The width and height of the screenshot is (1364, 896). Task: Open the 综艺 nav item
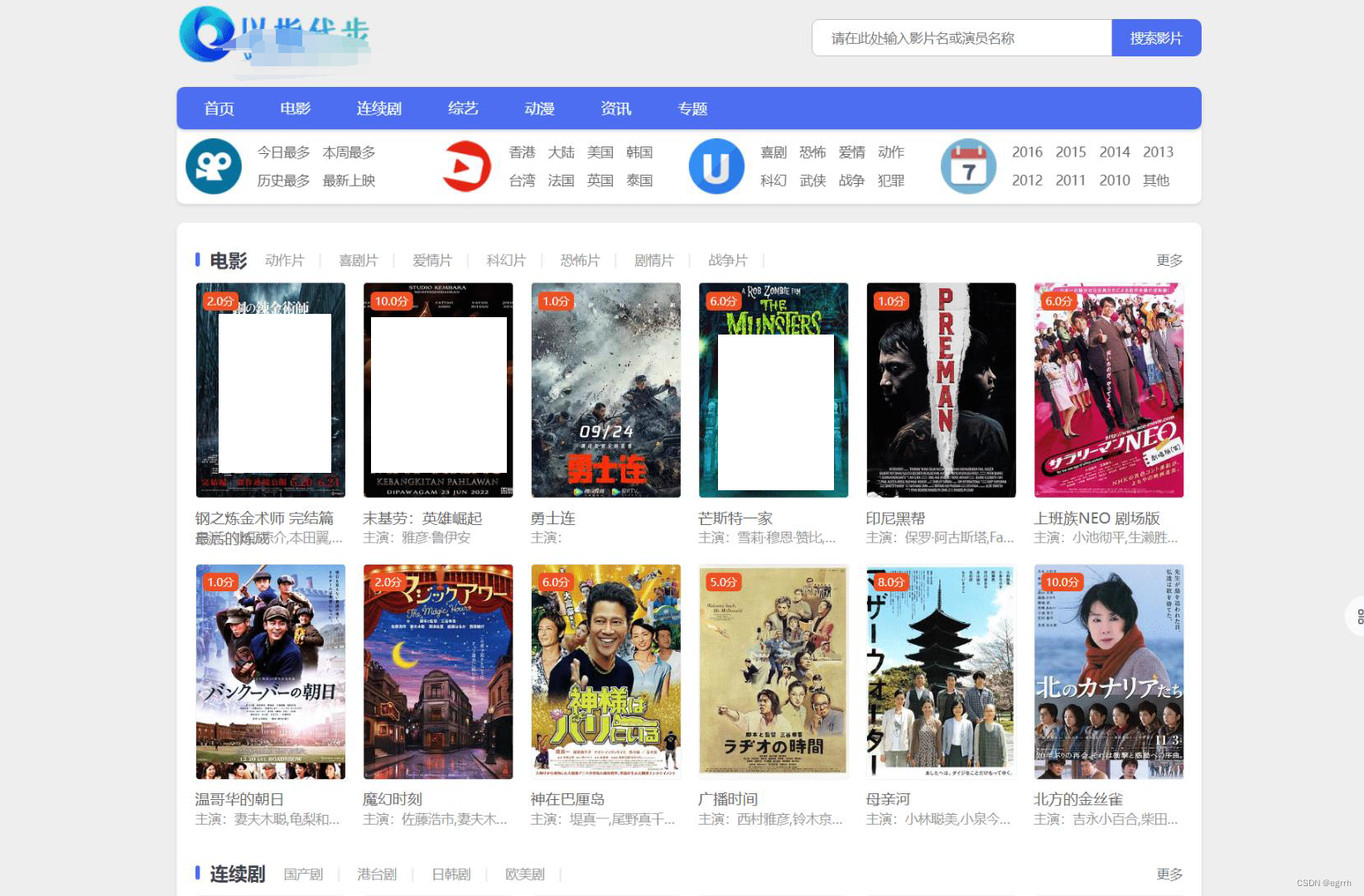(x=464, y=108)
